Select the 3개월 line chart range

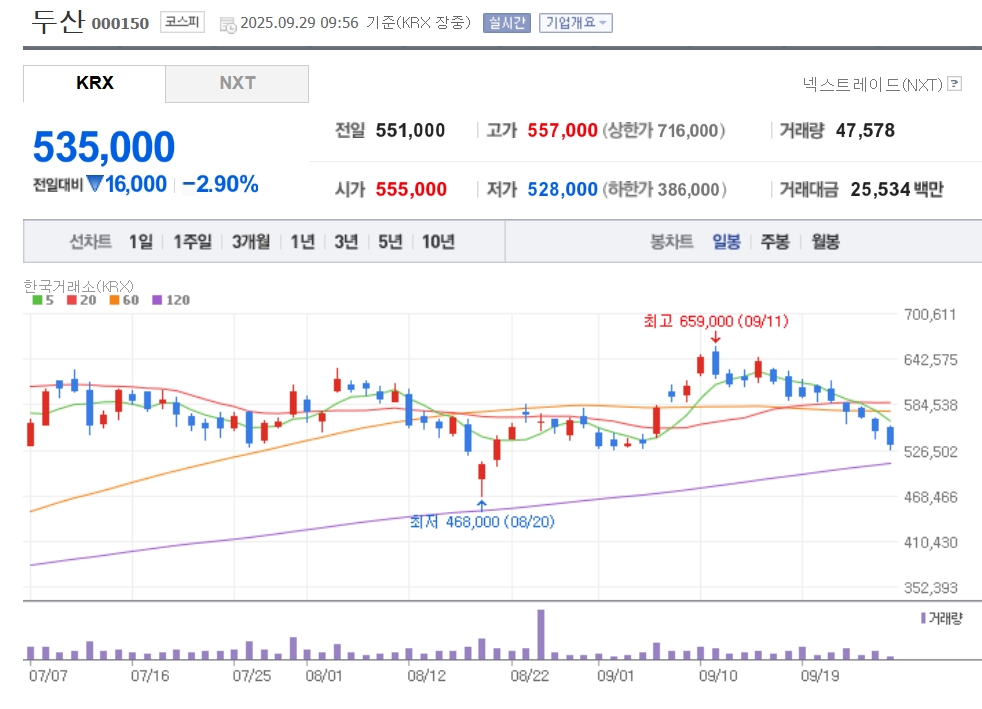(x=251, y=242)
